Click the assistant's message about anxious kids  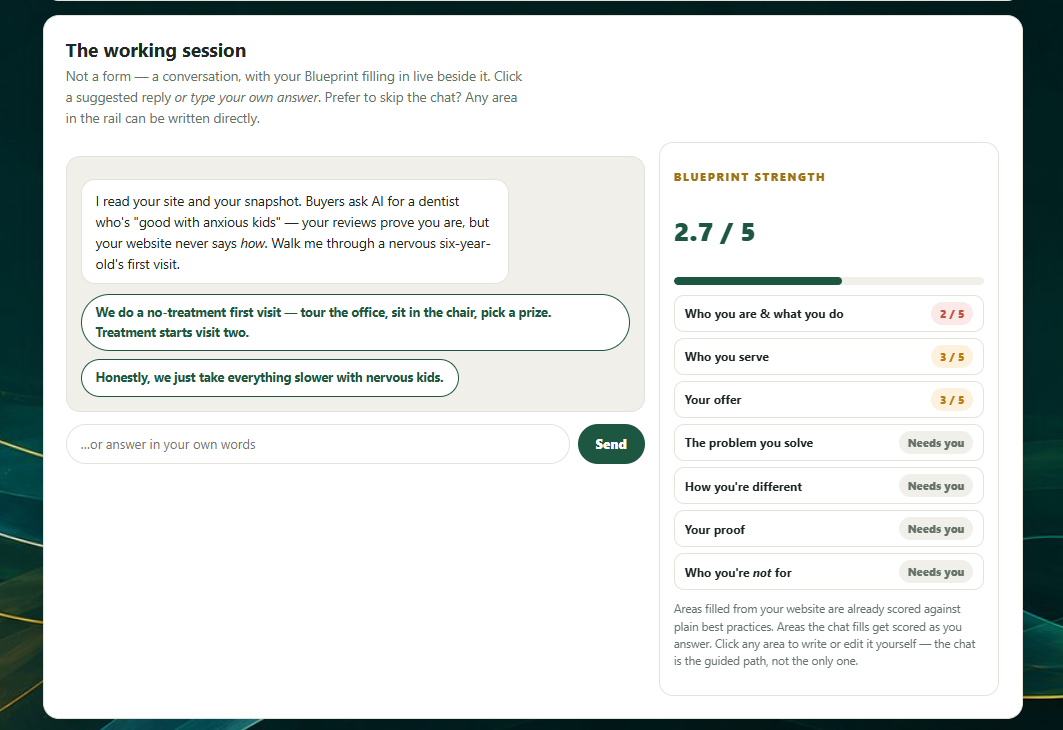pyautogui.click(x=295, y=232)
